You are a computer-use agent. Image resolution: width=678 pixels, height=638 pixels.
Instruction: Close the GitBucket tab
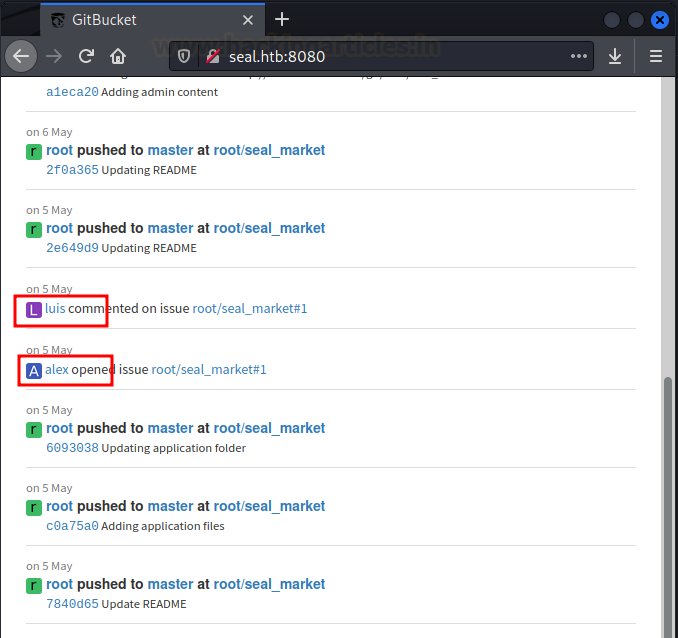click(248, 20)
